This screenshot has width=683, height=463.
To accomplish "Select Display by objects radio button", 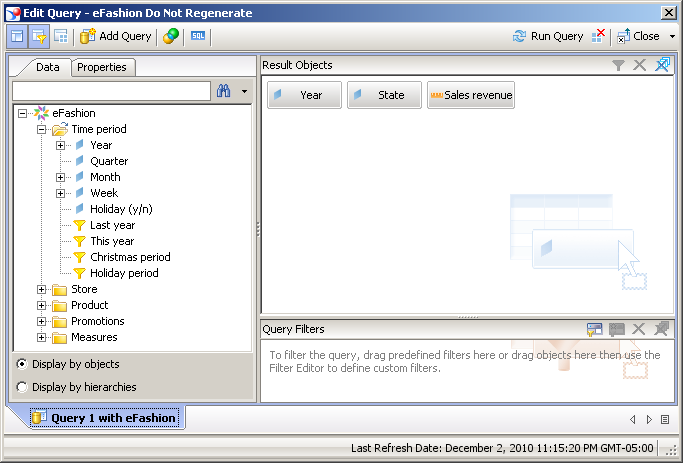I will pos(22,364).
